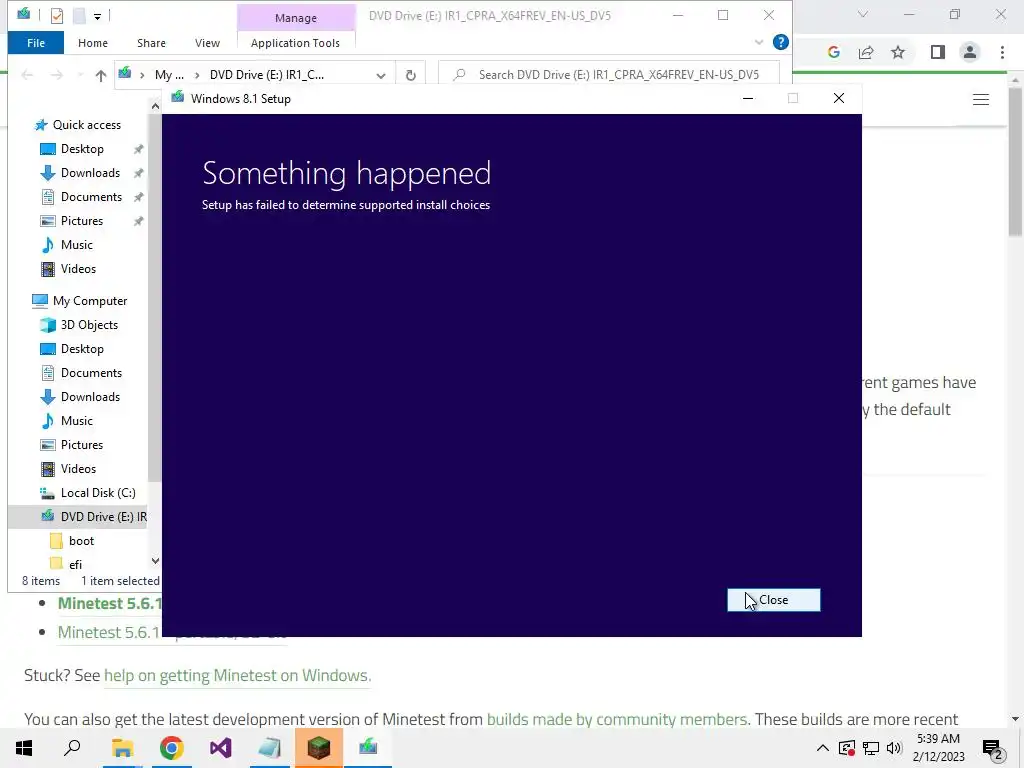Go up one folder level in Explorer
This screenshot has height=768, width=1024.
tap(101, 75)
